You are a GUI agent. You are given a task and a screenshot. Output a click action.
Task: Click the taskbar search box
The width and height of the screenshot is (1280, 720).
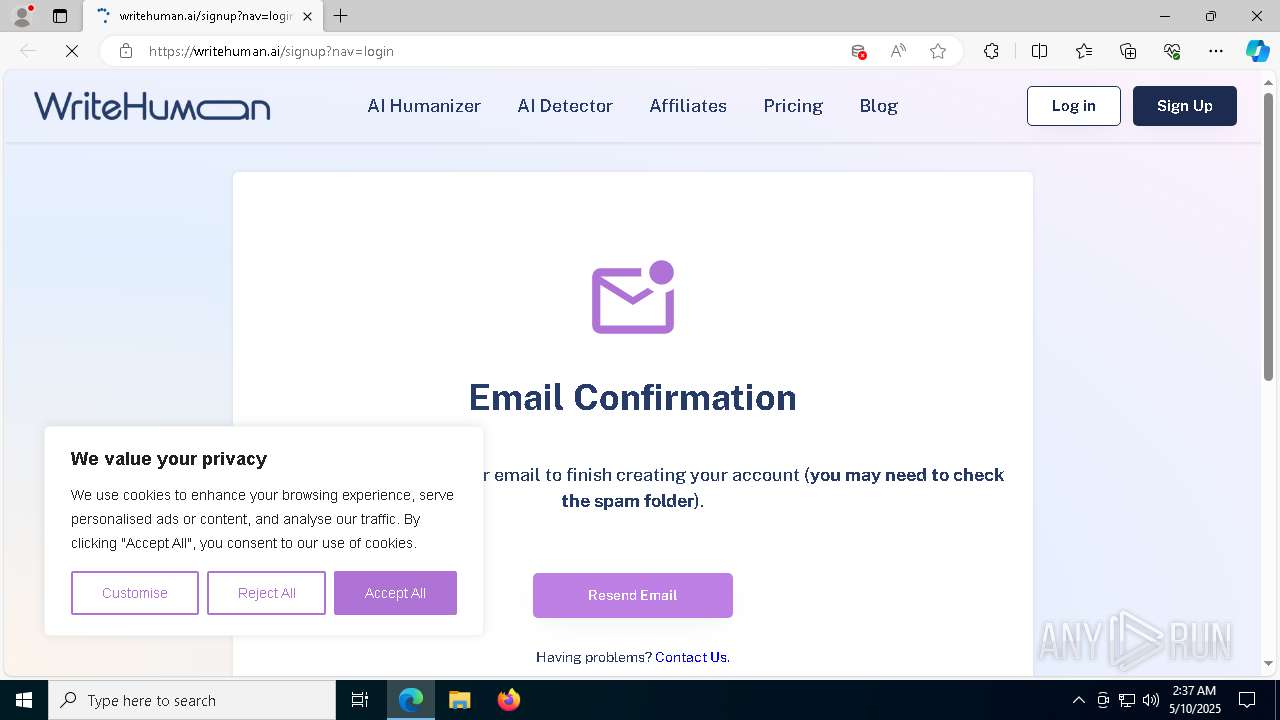coord(192,700)
